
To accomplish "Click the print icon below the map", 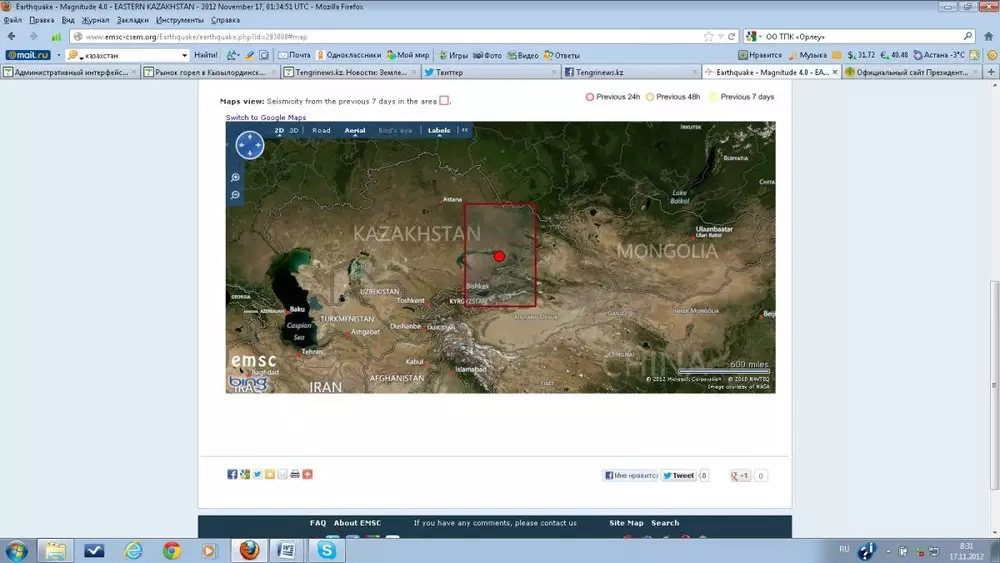I will (x=295, y=474).
